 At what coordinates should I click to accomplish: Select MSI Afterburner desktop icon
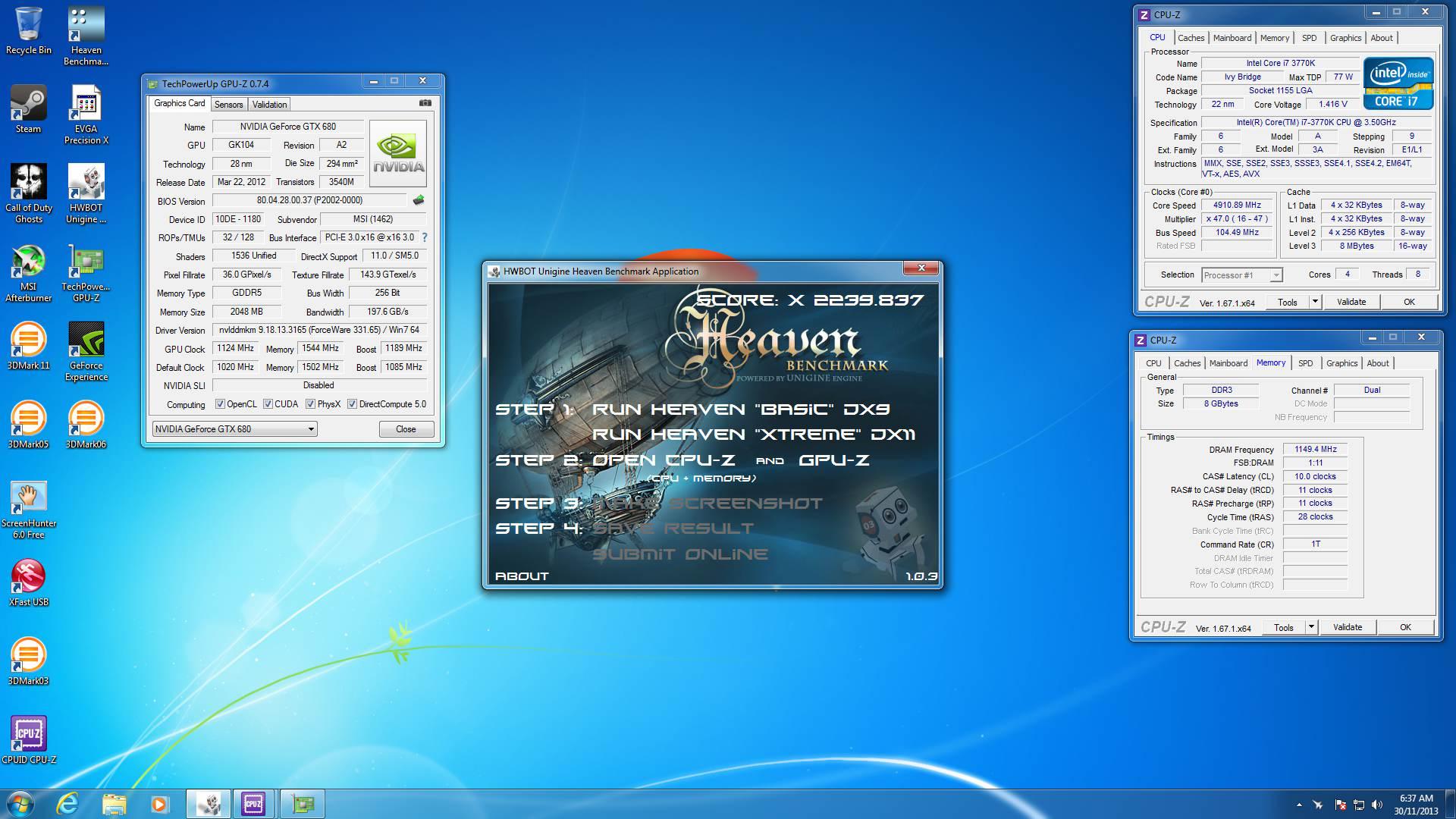pos(29,273)
